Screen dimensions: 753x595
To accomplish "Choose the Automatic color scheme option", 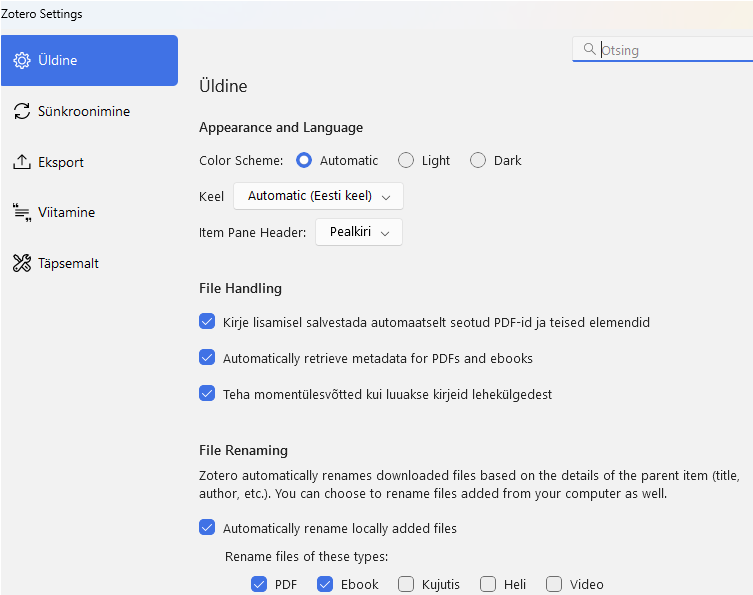I will point(304,160).
